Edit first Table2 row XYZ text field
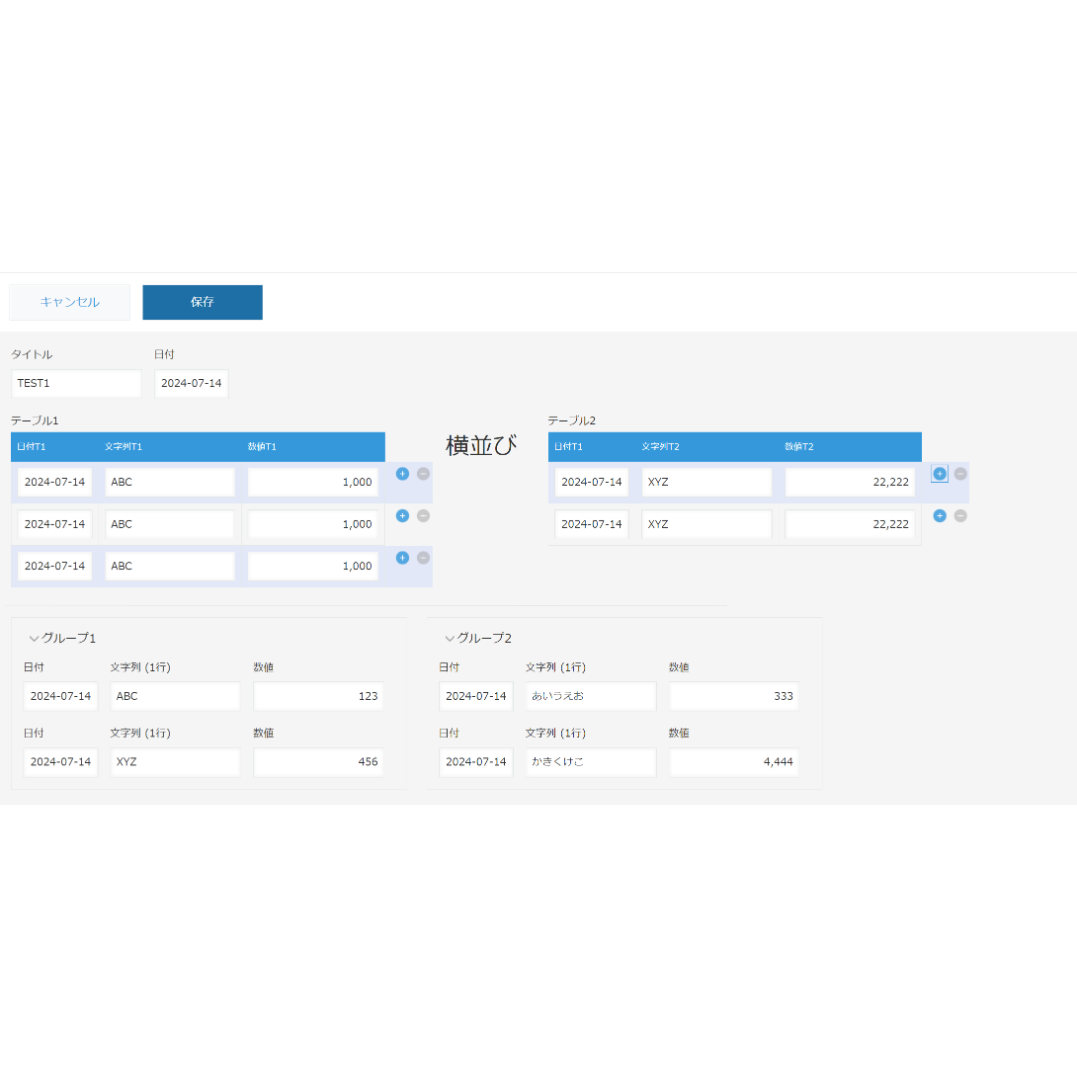The height and width of the screenshot is (1077, 1077). click(x=707, y=482)
